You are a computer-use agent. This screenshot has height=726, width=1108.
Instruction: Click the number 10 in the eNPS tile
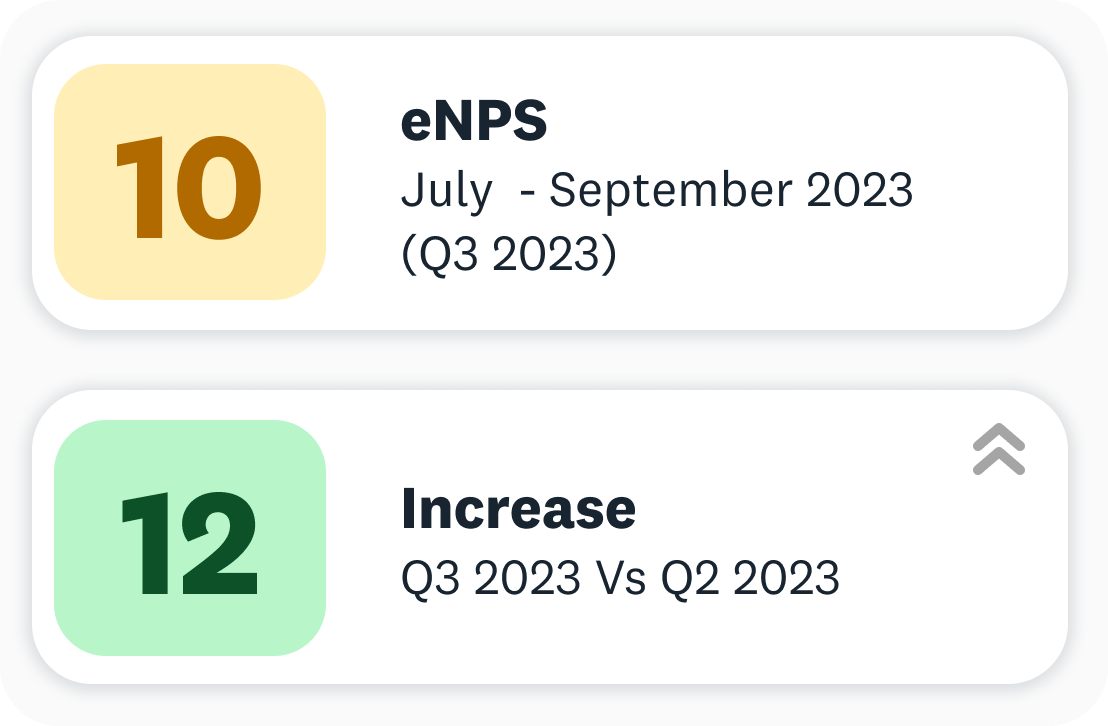[x=189, y=188]
